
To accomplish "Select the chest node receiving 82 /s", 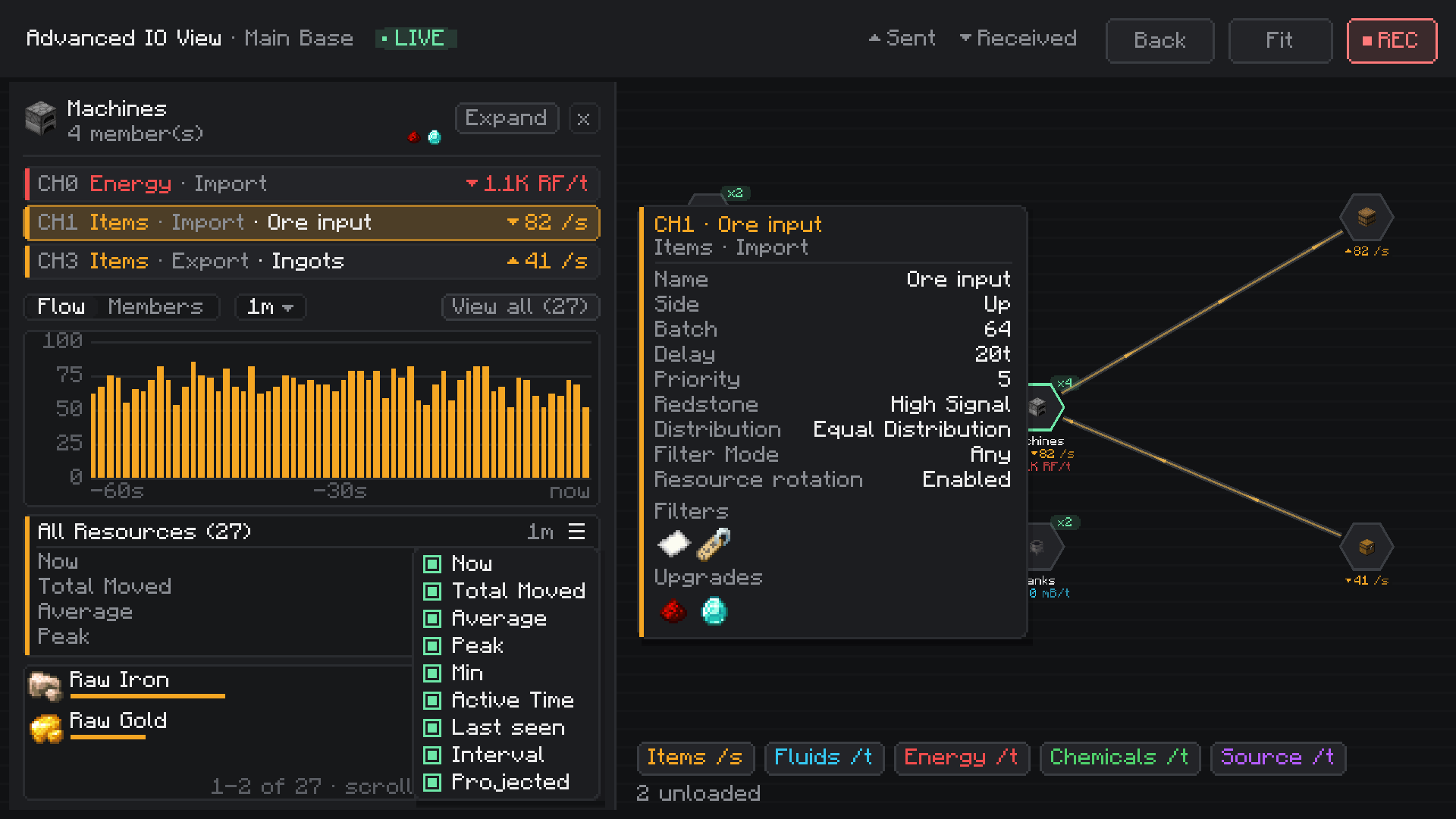I will click(x=1367, y=218).
